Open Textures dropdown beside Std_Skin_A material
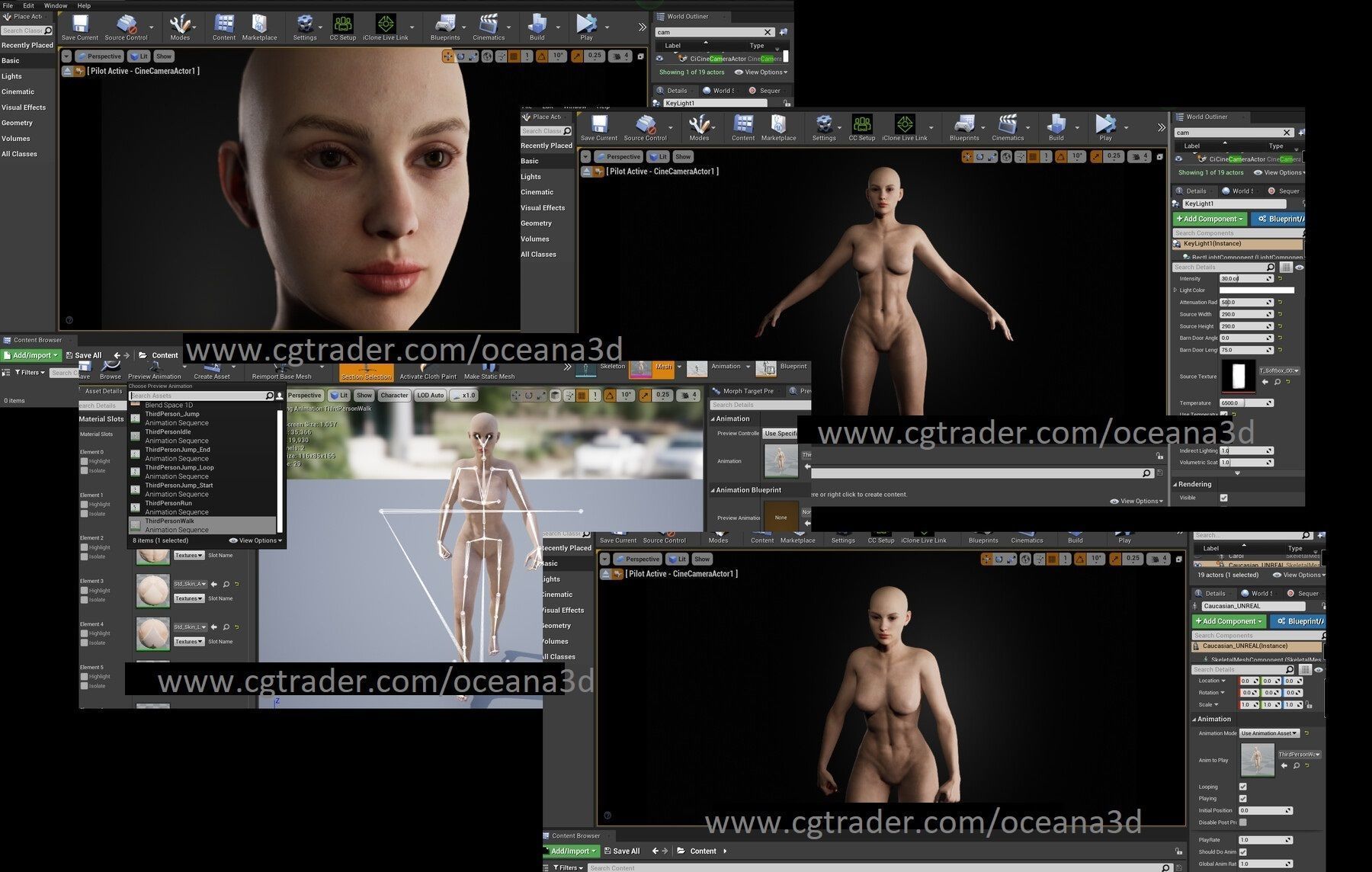The width and height of the screenshot is (1372, 872). (x=188, y=598)
